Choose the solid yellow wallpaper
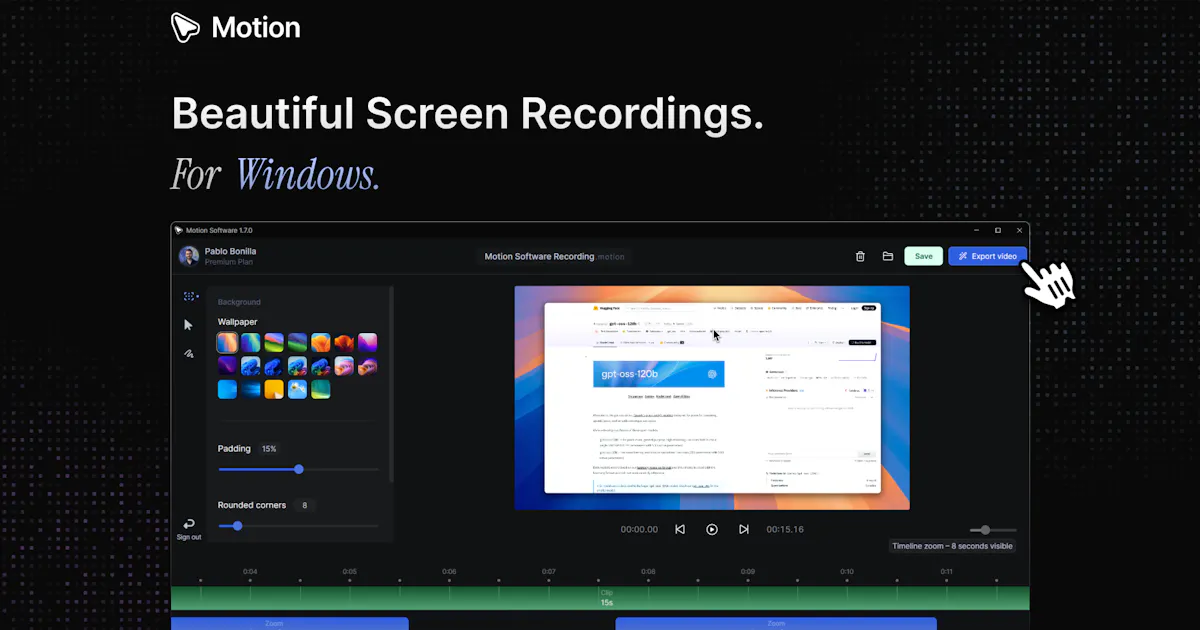 tap(274, 389)
